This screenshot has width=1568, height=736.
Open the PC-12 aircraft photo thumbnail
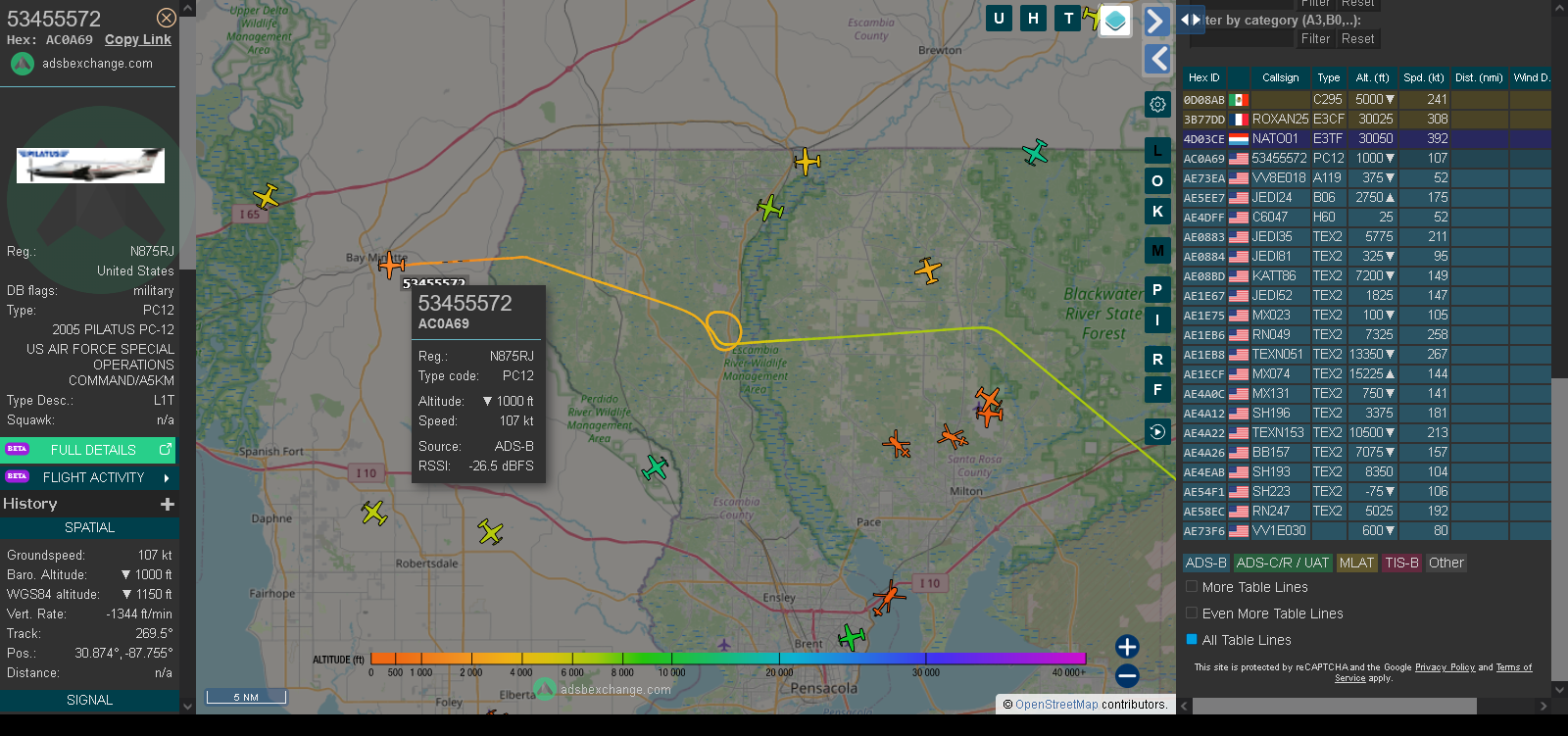[x=90, y=166]
